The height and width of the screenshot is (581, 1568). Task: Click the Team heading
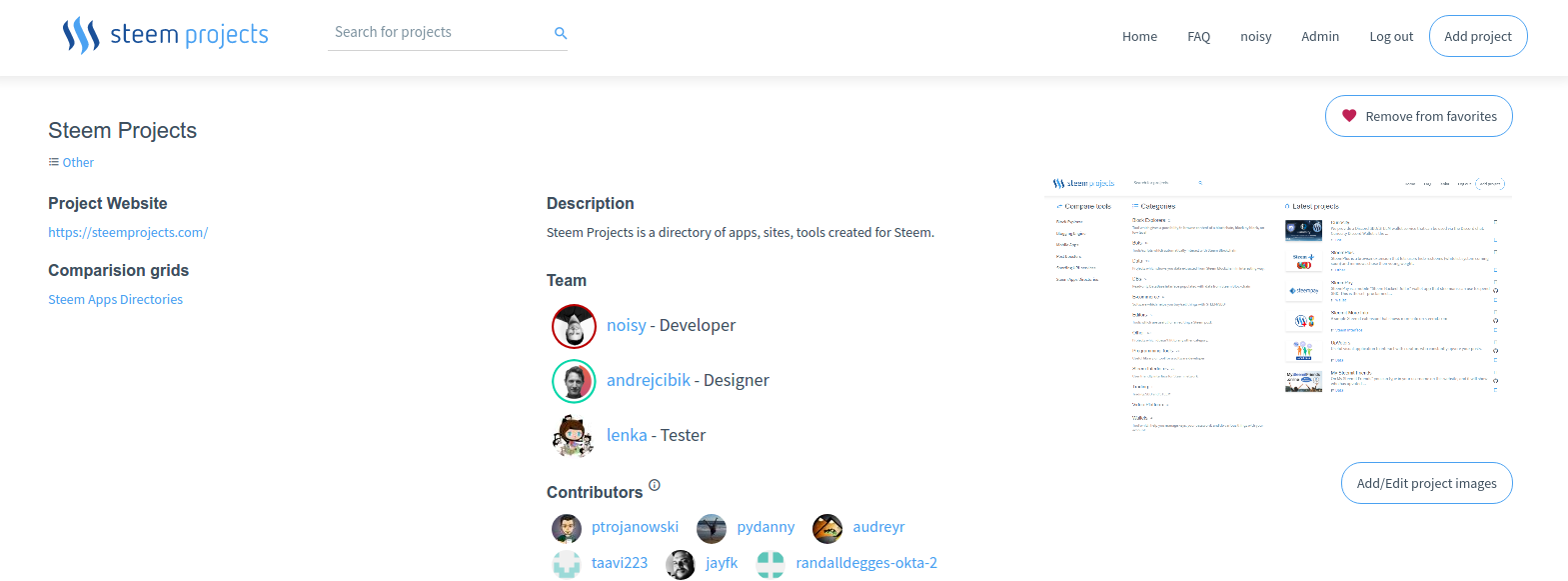[567, 280]
